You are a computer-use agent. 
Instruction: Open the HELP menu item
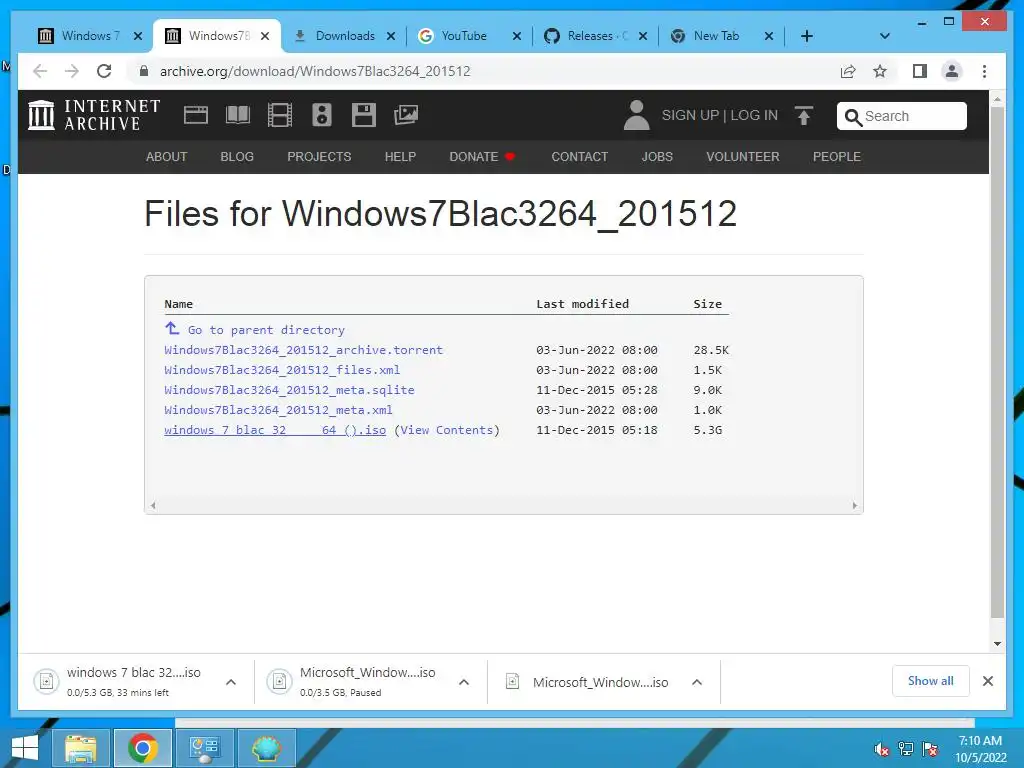point(400,157)
